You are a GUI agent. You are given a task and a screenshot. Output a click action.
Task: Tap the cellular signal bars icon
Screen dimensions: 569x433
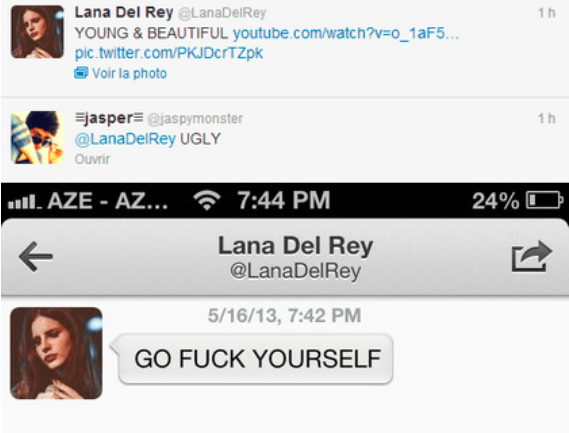[x=24, y=202]
